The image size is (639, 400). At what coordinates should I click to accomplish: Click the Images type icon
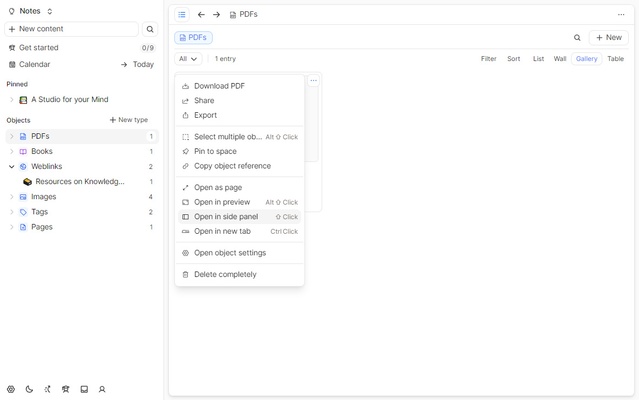[x=23, y=197]
